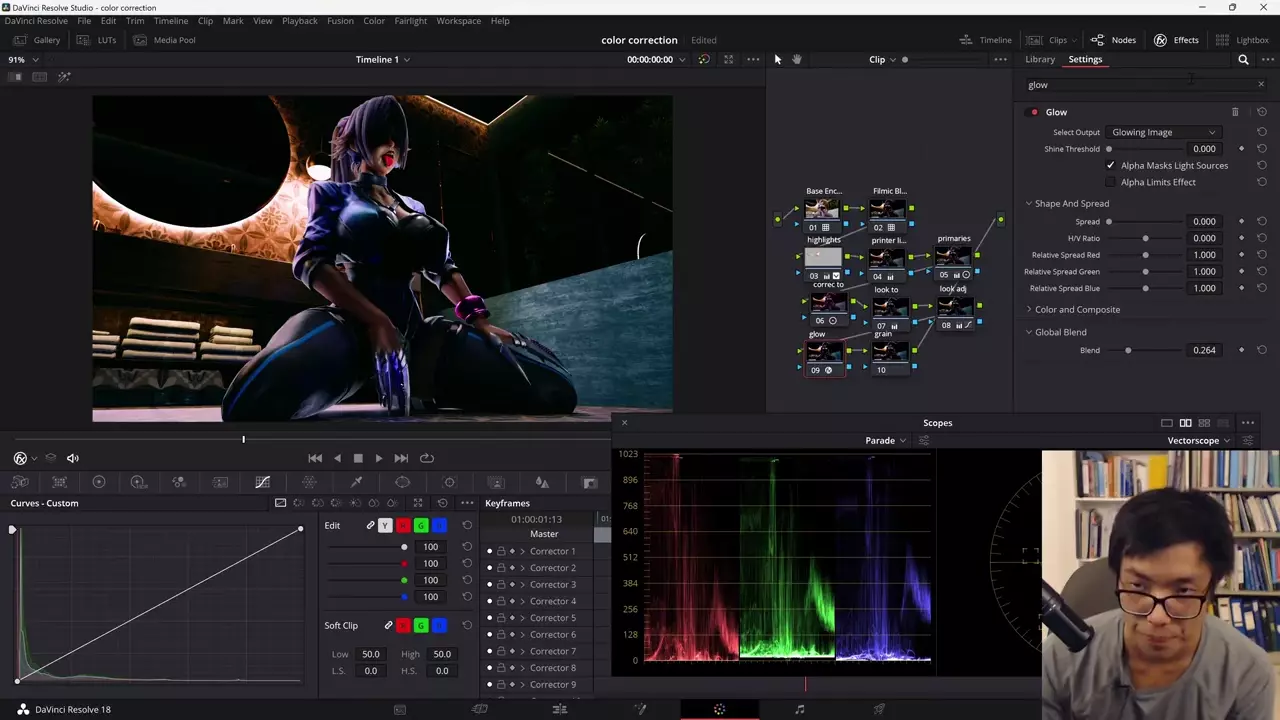
Task: Toggle the Y luminance curve channel
Action: coord(385,526)
